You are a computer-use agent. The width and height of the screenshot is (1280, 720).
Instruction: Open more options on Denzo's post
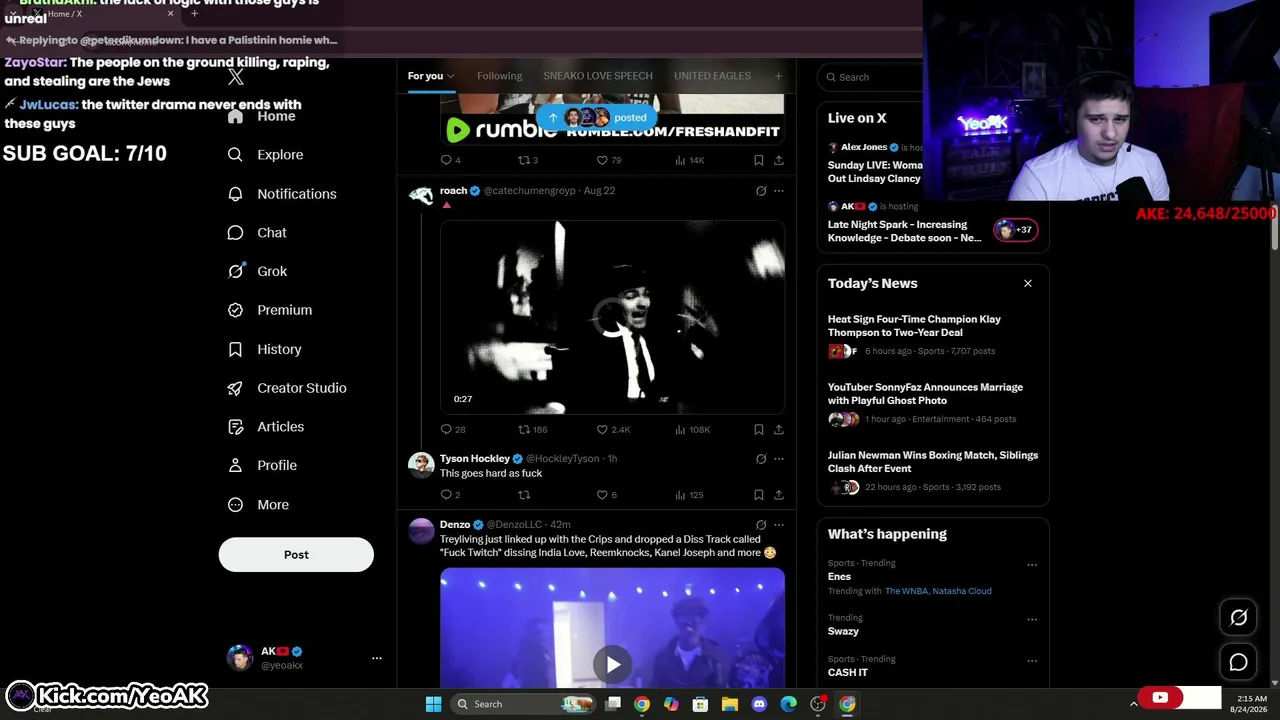[779, 524]
